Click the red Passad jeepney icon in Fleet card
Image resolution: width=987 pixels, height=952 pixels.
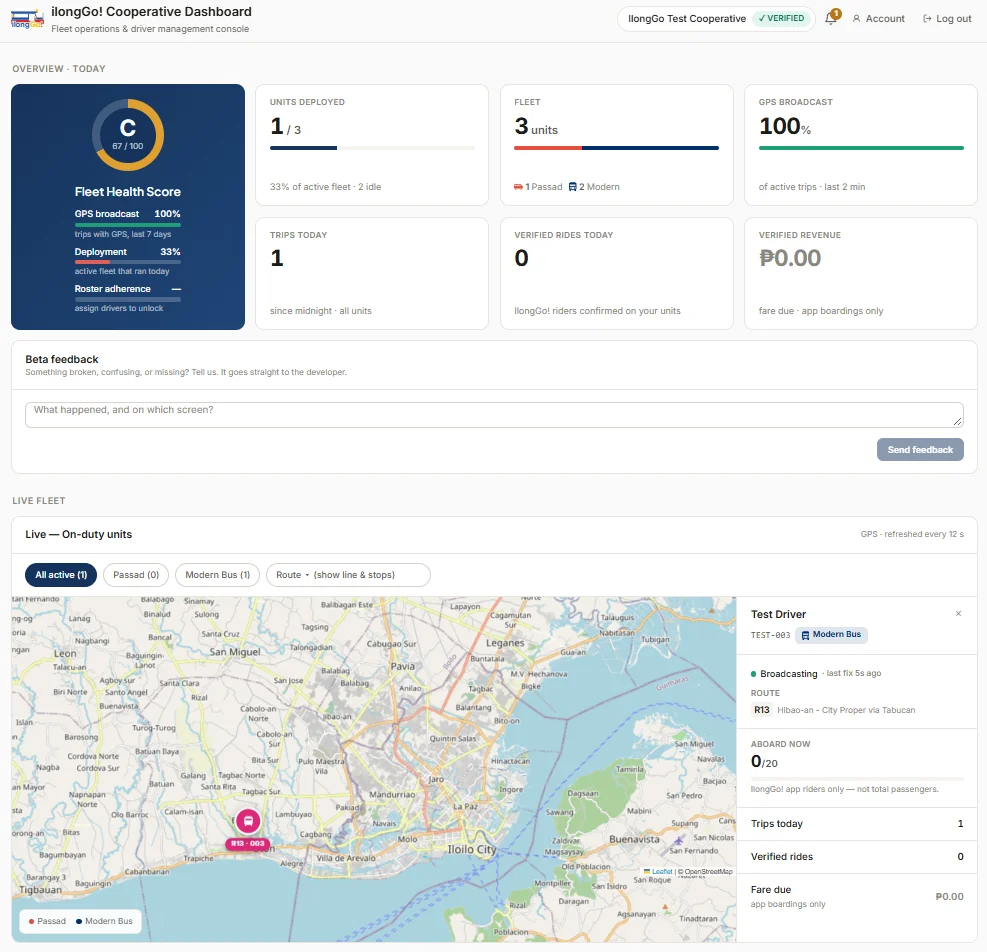point(518,187)
